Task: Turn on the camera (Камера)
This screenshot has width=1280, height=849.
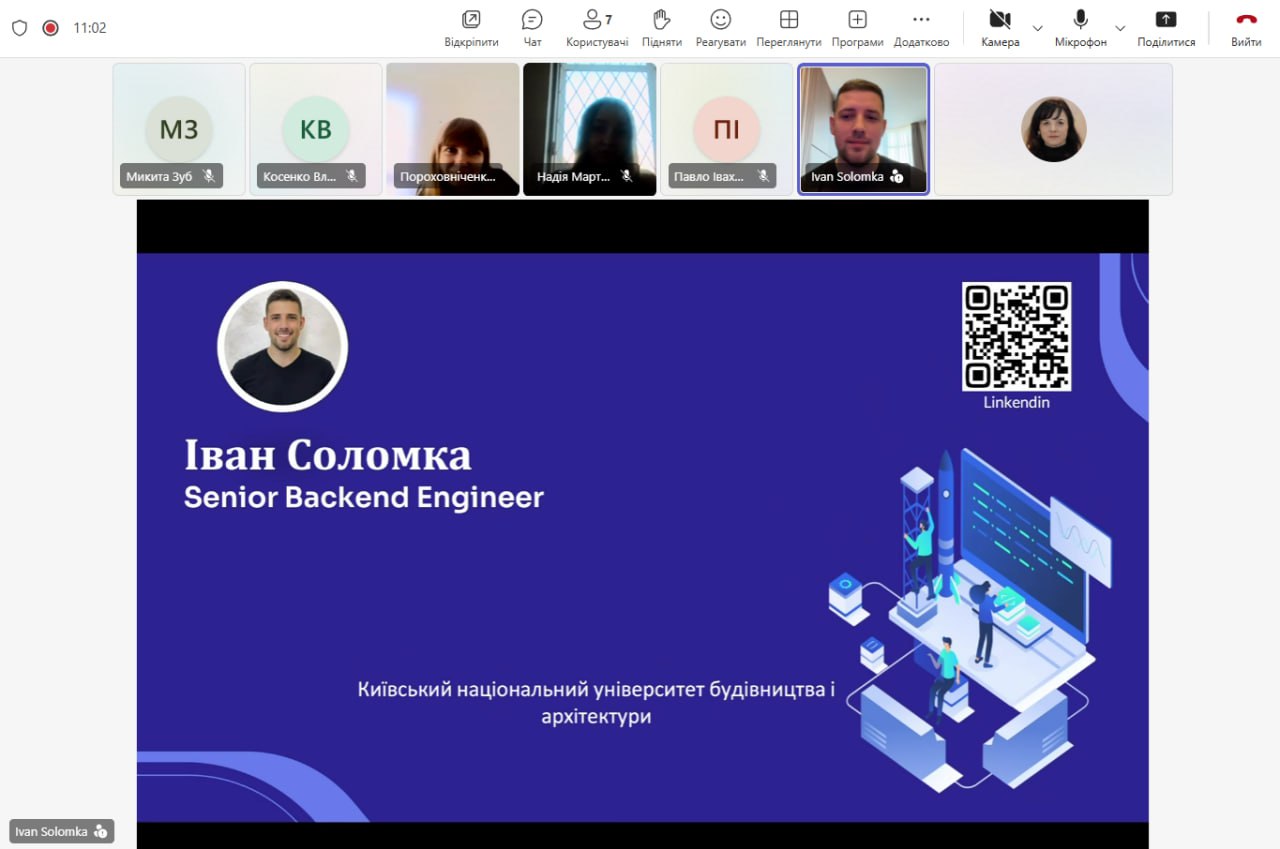Action: pos(999,28)
